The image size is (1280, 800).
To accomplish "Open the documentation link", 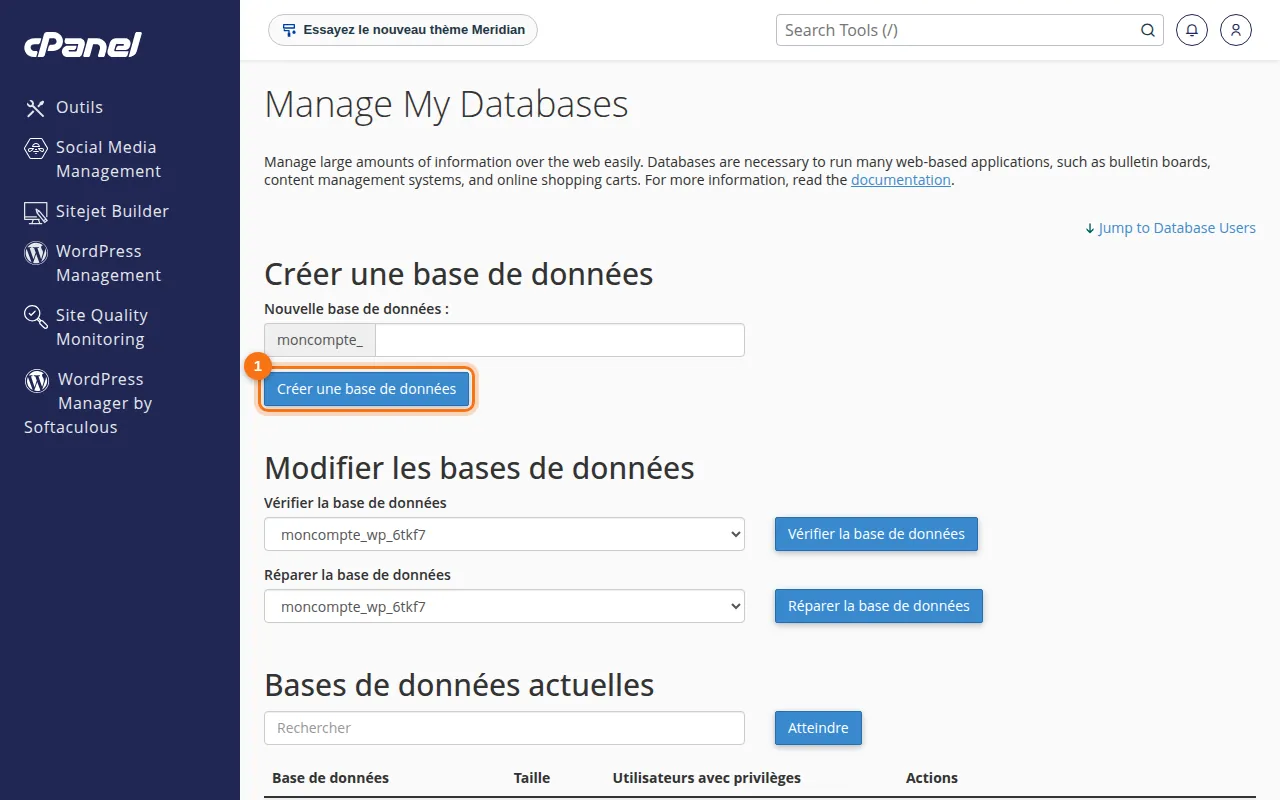I will click(x=901, y=180).
